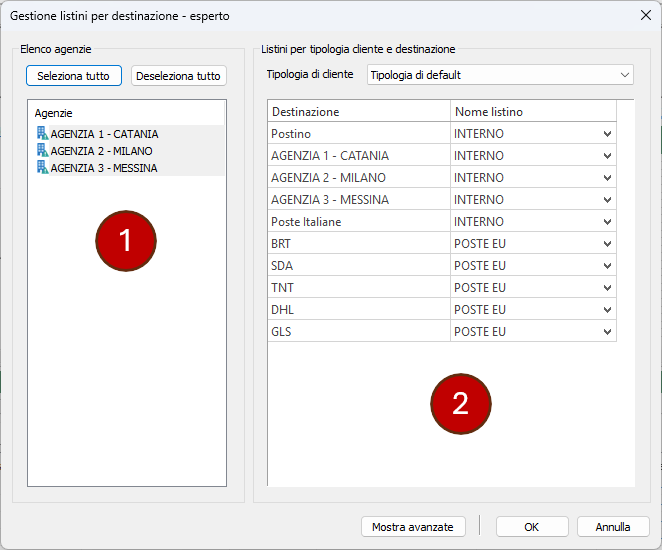Open the listino dropdown for BRT row
Image resolution: width=662 pixels, height=550 pixels.
607,244
